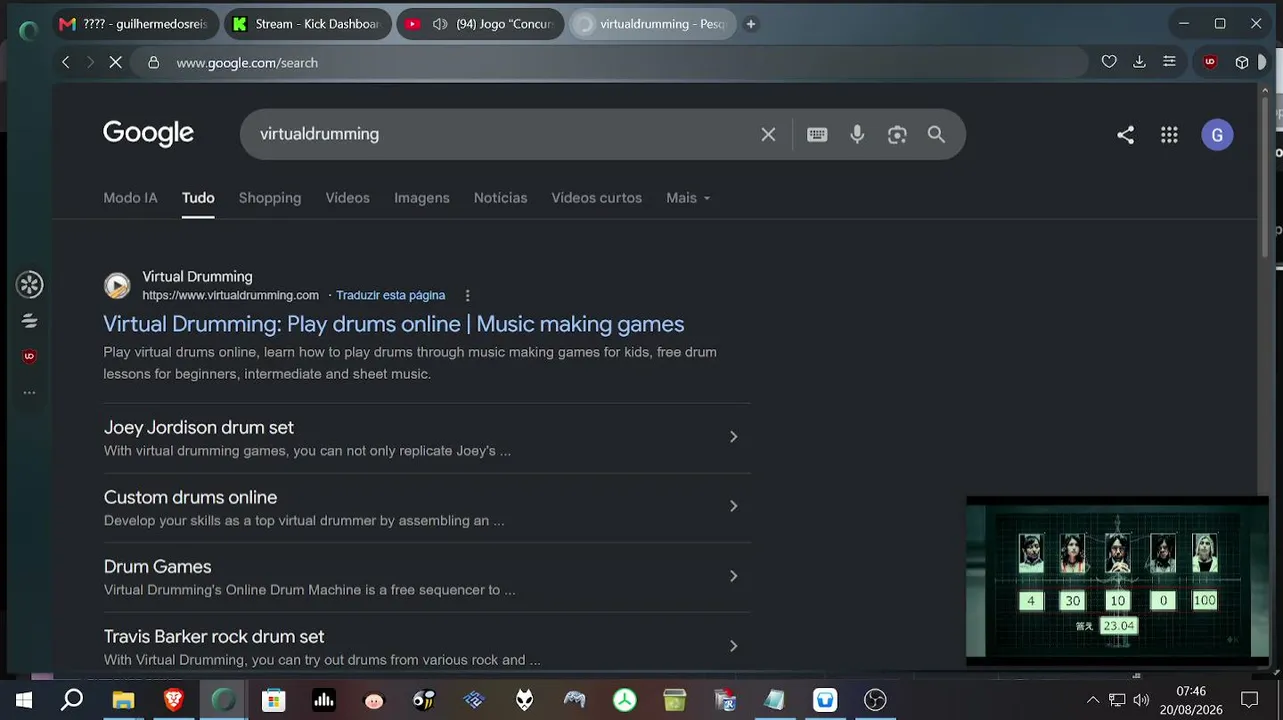Open the Custom drums online sitelink
The image size is (1283, 720).
pos(190,497)
